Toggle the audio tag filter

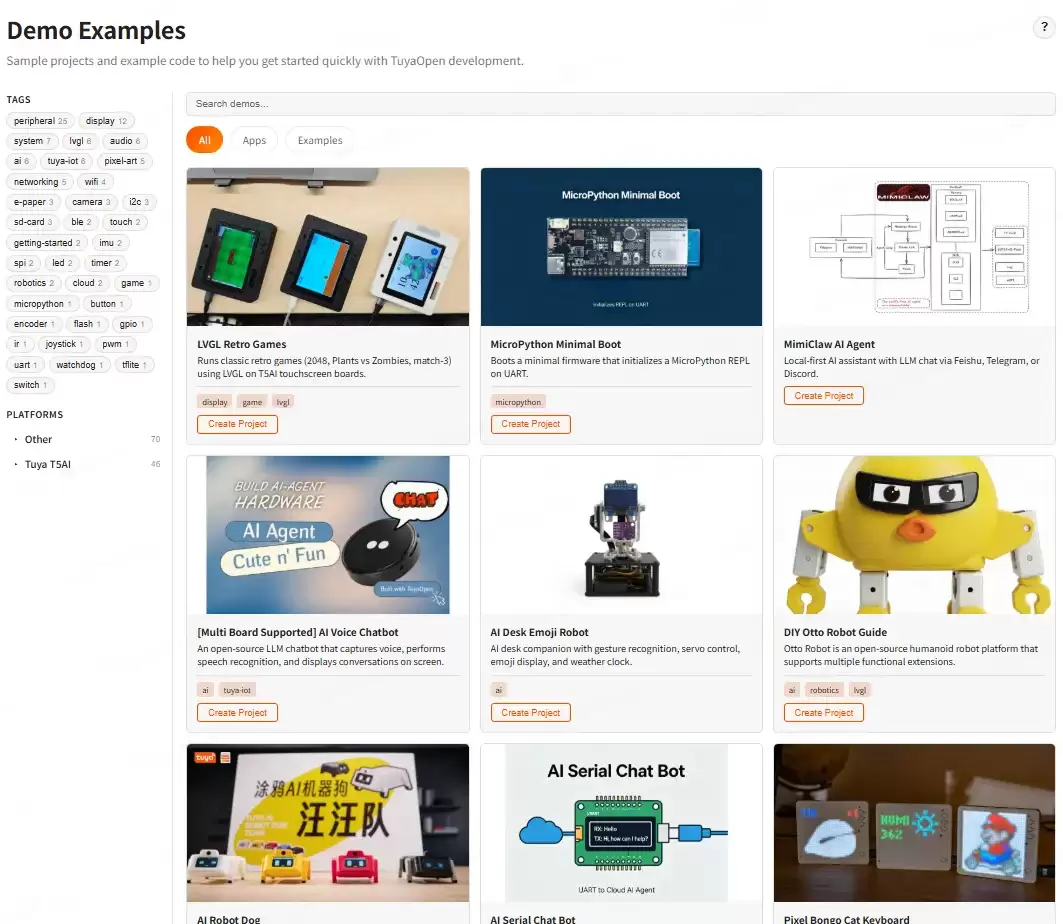coord(125,141)
